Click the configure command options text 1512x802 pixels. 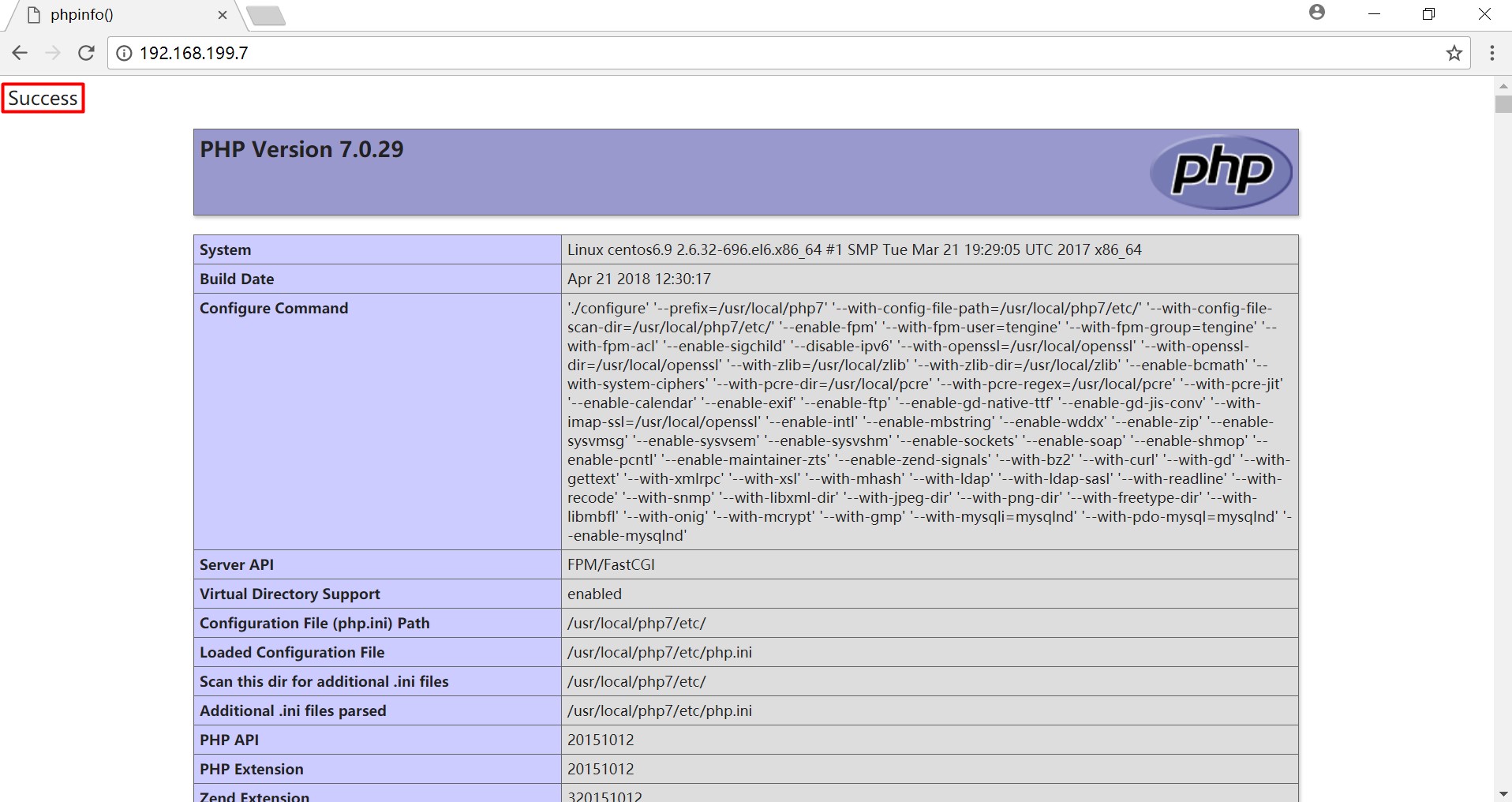[x=929, y=422]
